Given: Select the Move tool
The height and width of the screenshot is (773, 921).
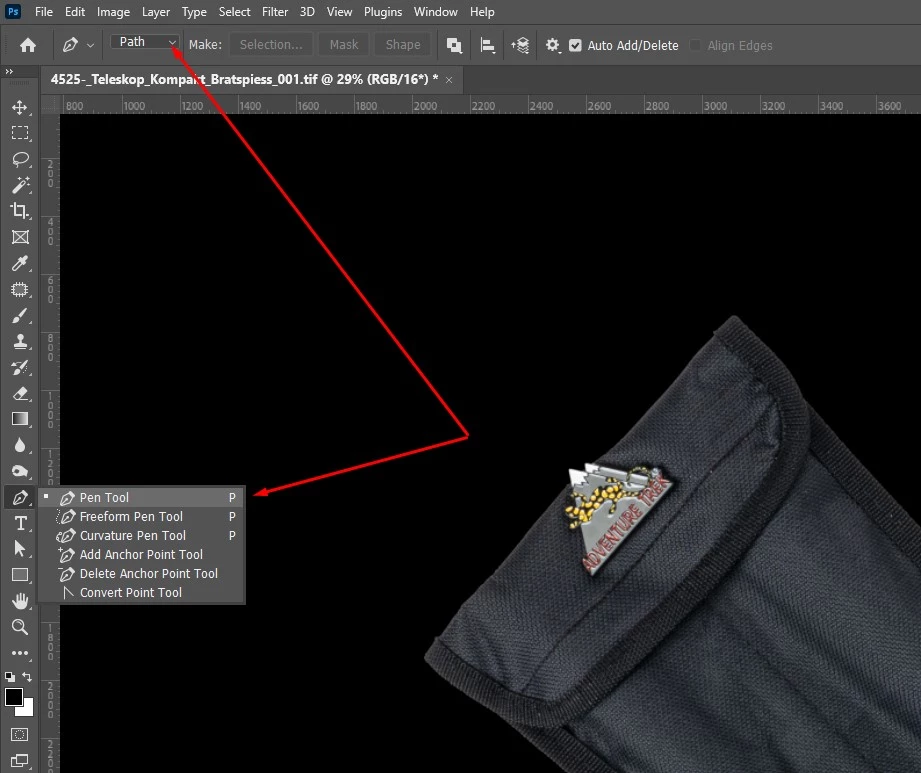Looking at the screenshot, I should pos(20,106).
